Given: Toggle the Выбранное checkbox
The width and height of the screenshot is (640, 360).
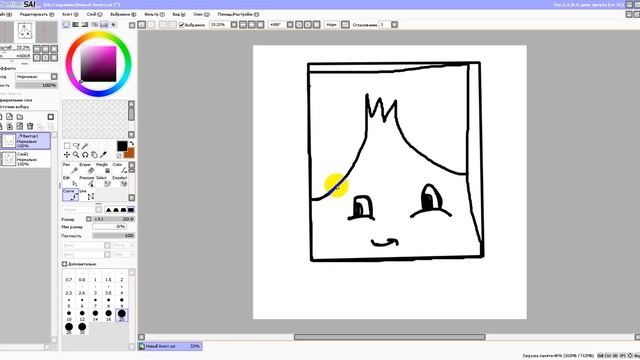Looking at the screenshot, I should point(182,25).
